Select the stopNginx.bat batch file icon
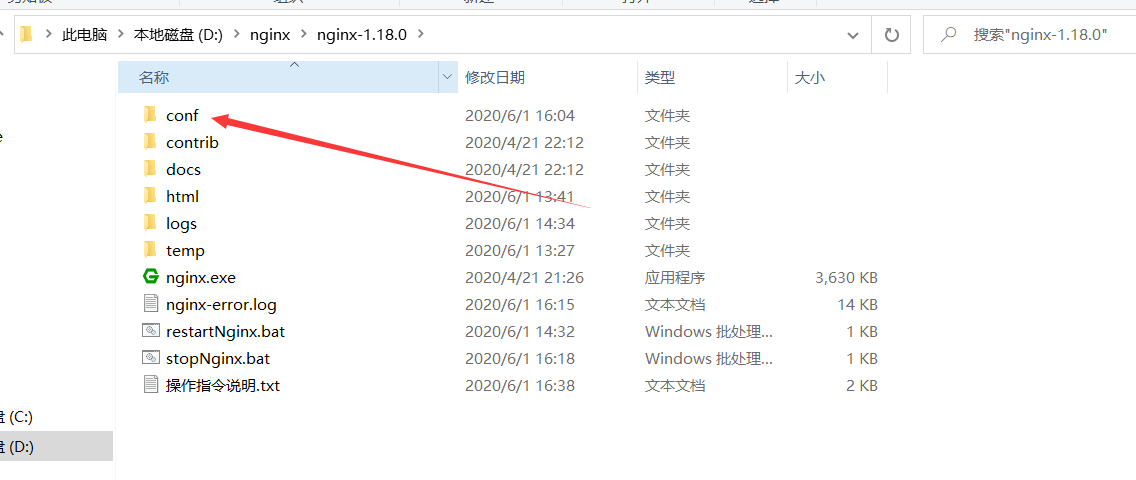Image resolution: width=1136 pixels, height=480 pixels. (x=150, y=358)
